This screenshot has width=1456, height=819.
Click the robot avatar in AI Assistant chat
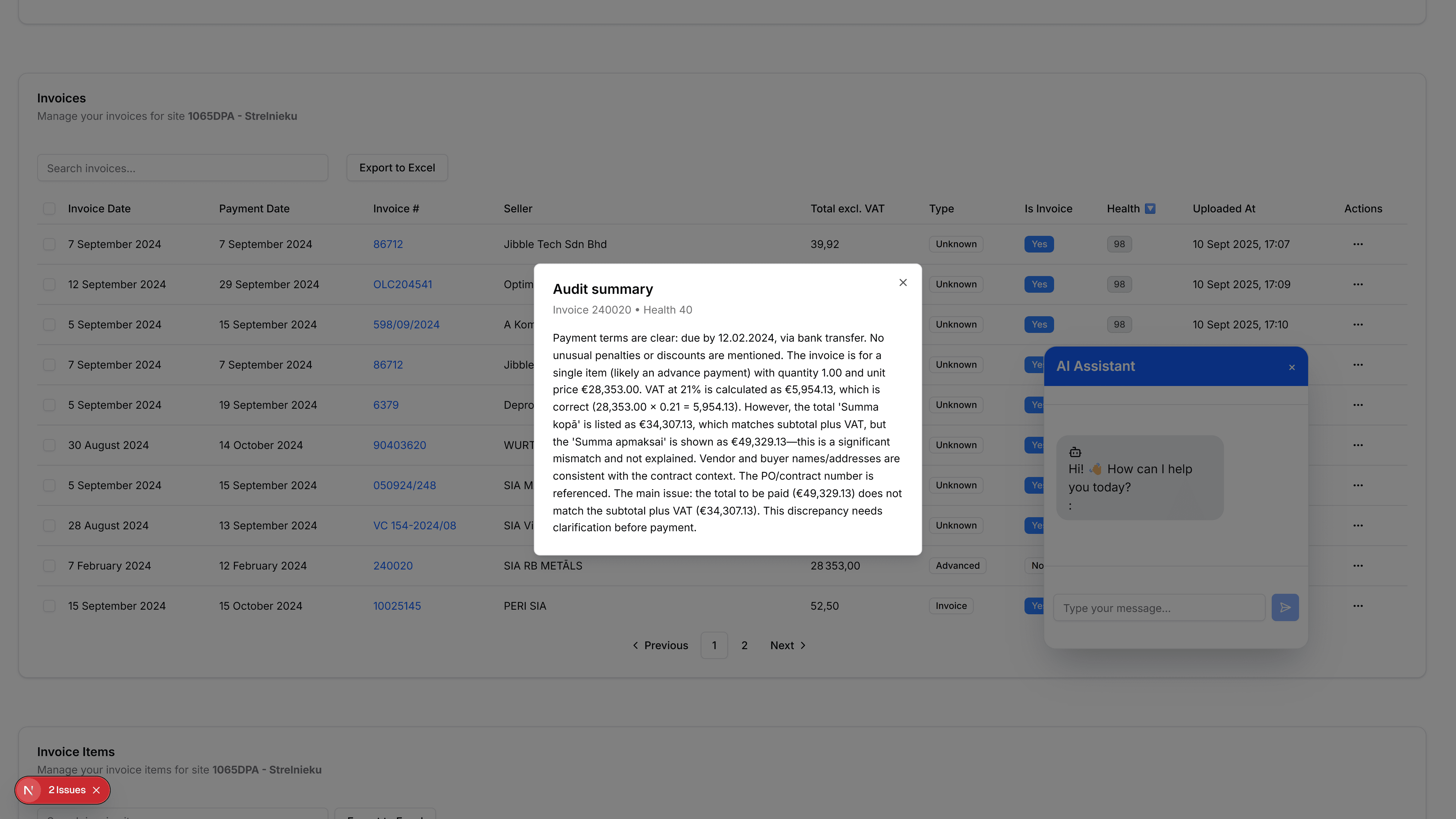(1075, 452)
